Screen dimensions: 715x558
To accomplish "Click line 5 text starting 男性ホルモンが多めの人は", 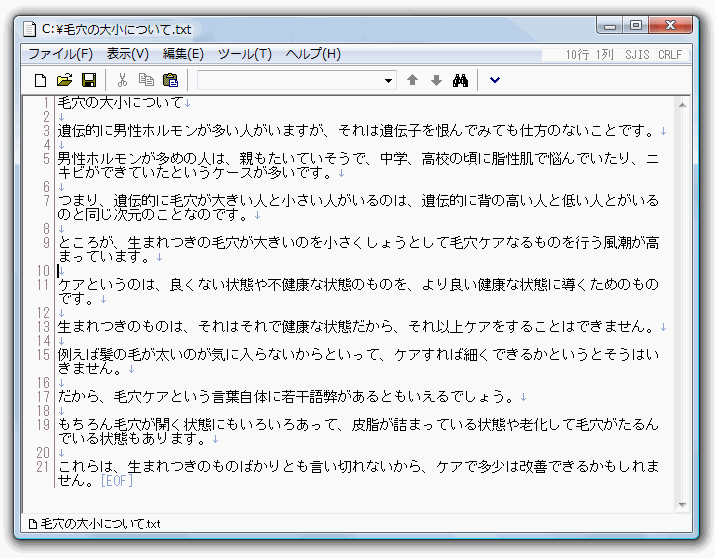I will (358, 165).
